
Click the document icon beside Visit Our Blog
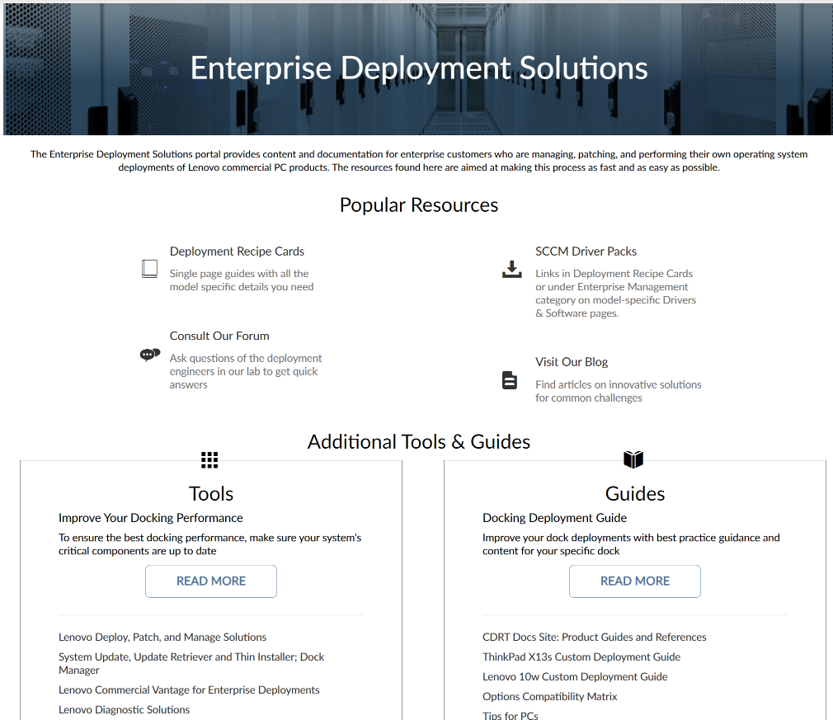coord(509,380)
